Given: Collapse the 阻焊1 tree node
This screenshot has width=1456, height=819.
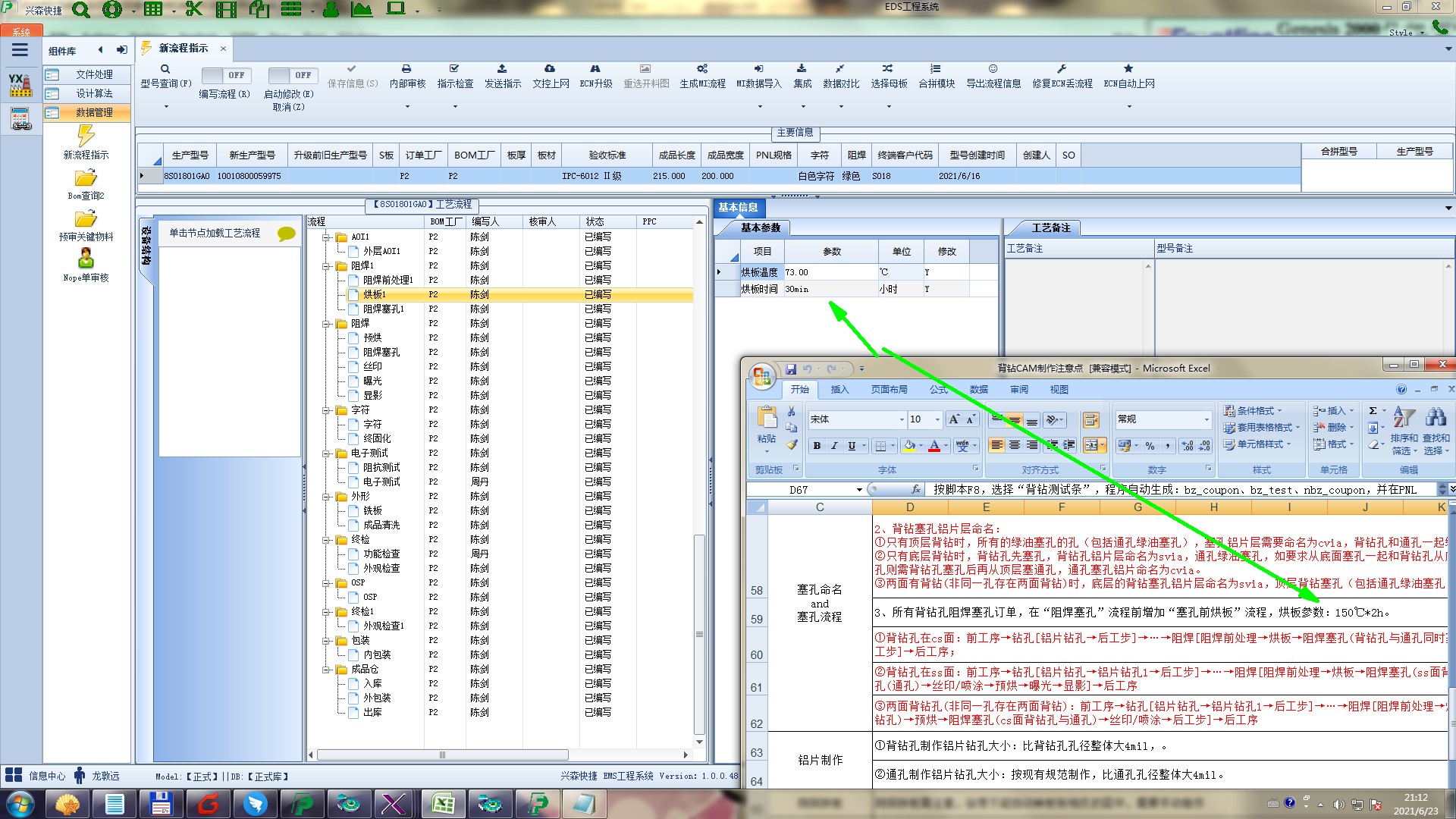Looking at the screenshot, I should (x=327, y=266).
